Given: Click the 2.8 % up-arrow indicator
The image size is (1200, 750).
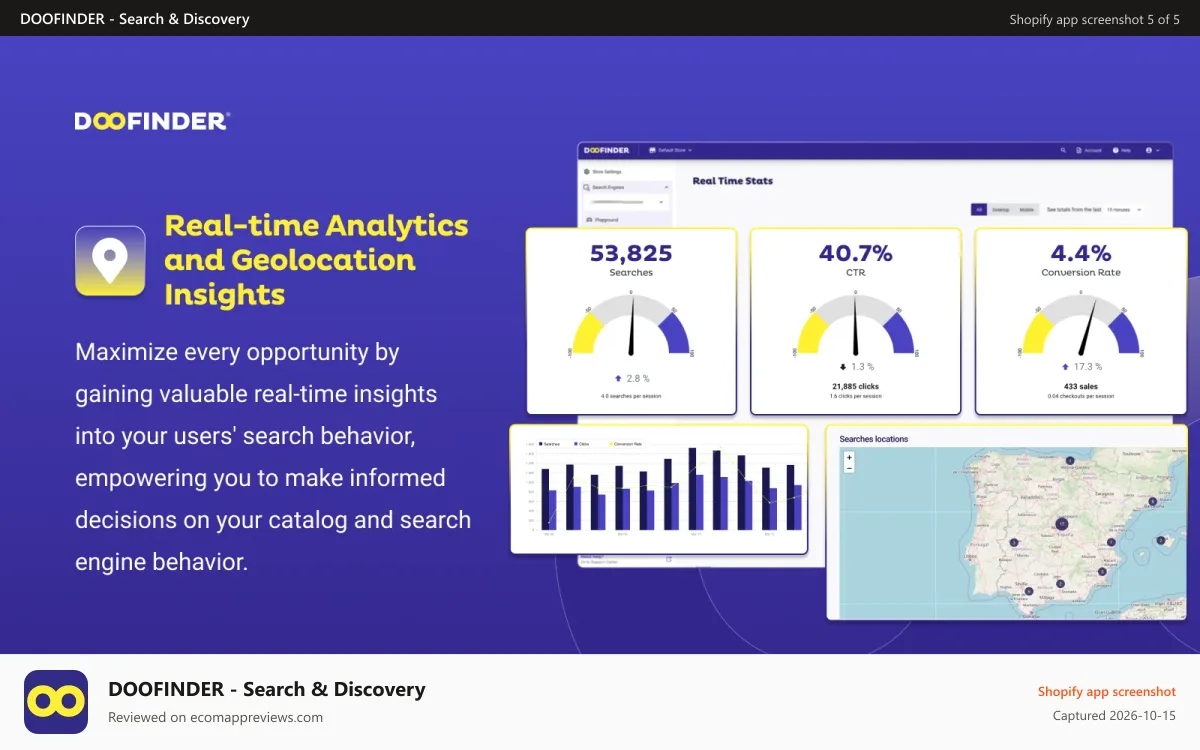Looking at the screenshot, I should tap(631, 378).
